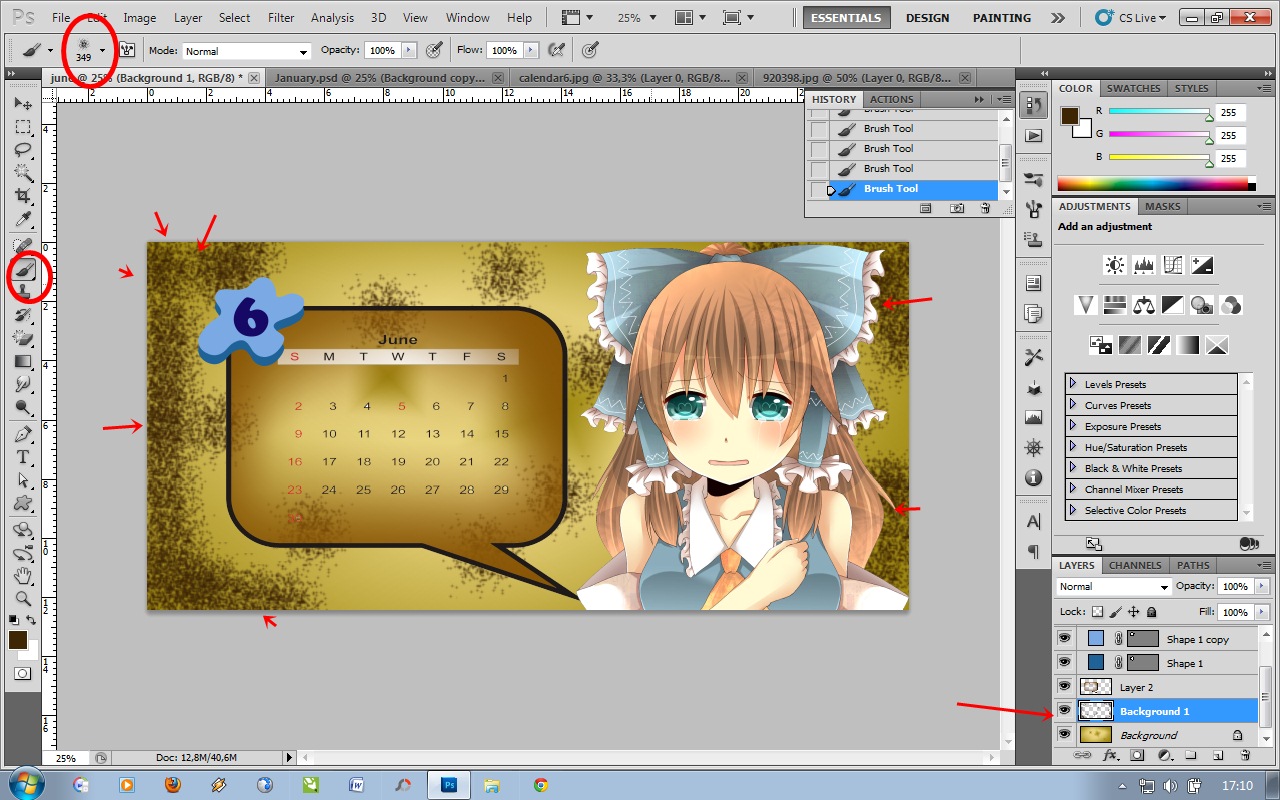The image size is (1280, 800).
Task: Switch to the Channels tab
Action: point(1135,565)
